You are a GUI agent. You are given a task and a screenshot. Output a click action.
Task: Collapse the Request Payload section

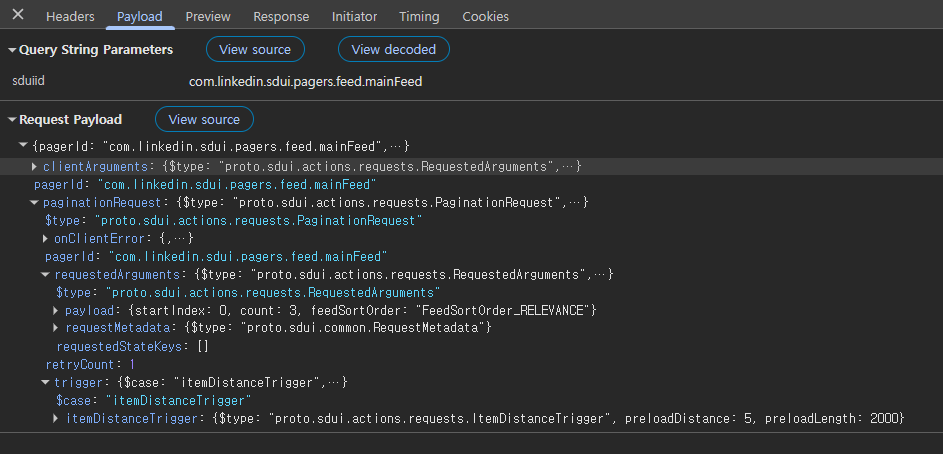(12, 120)
